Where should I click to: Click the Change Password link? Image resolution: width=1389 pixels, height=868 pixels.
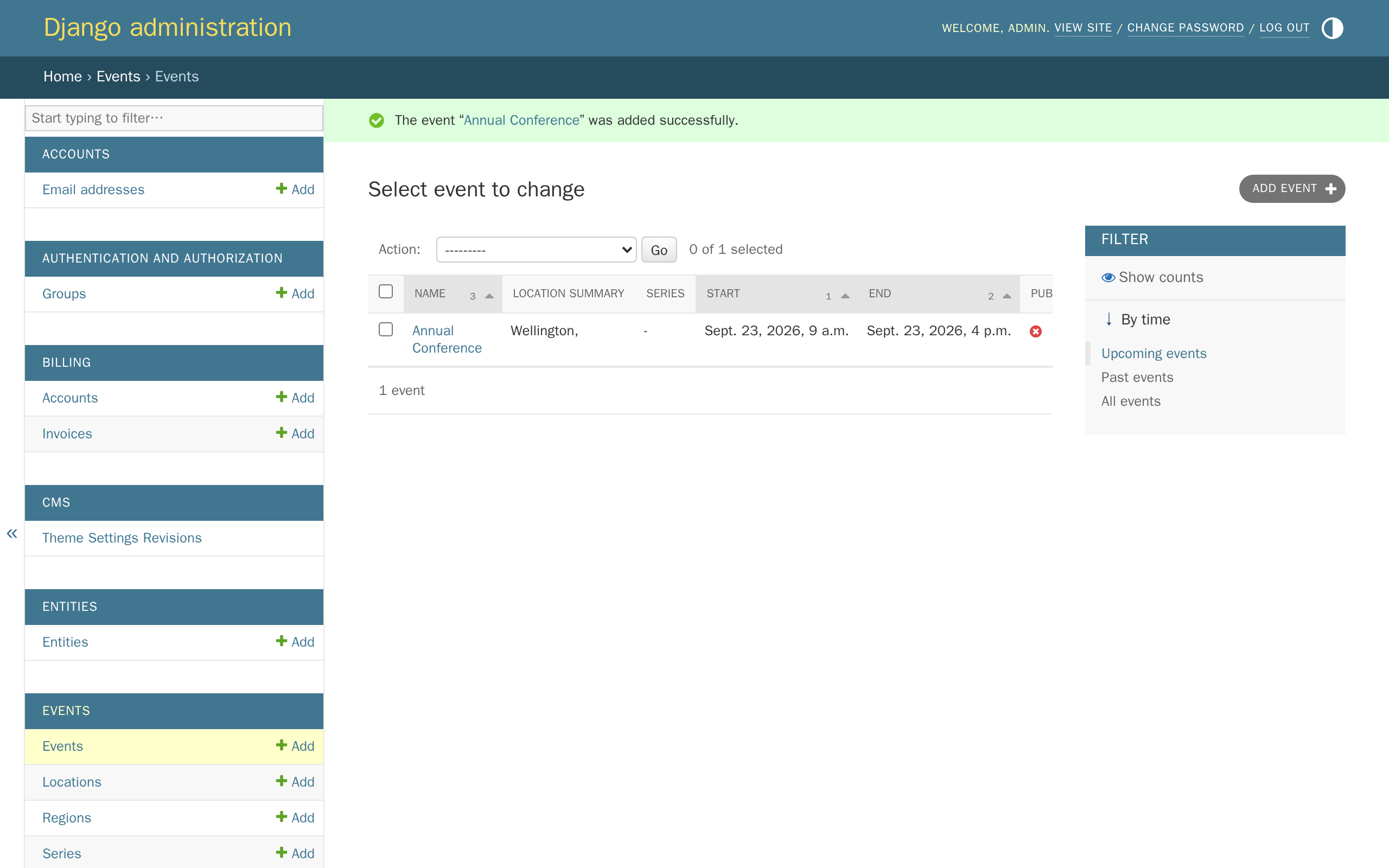(x=1185, y=28)
